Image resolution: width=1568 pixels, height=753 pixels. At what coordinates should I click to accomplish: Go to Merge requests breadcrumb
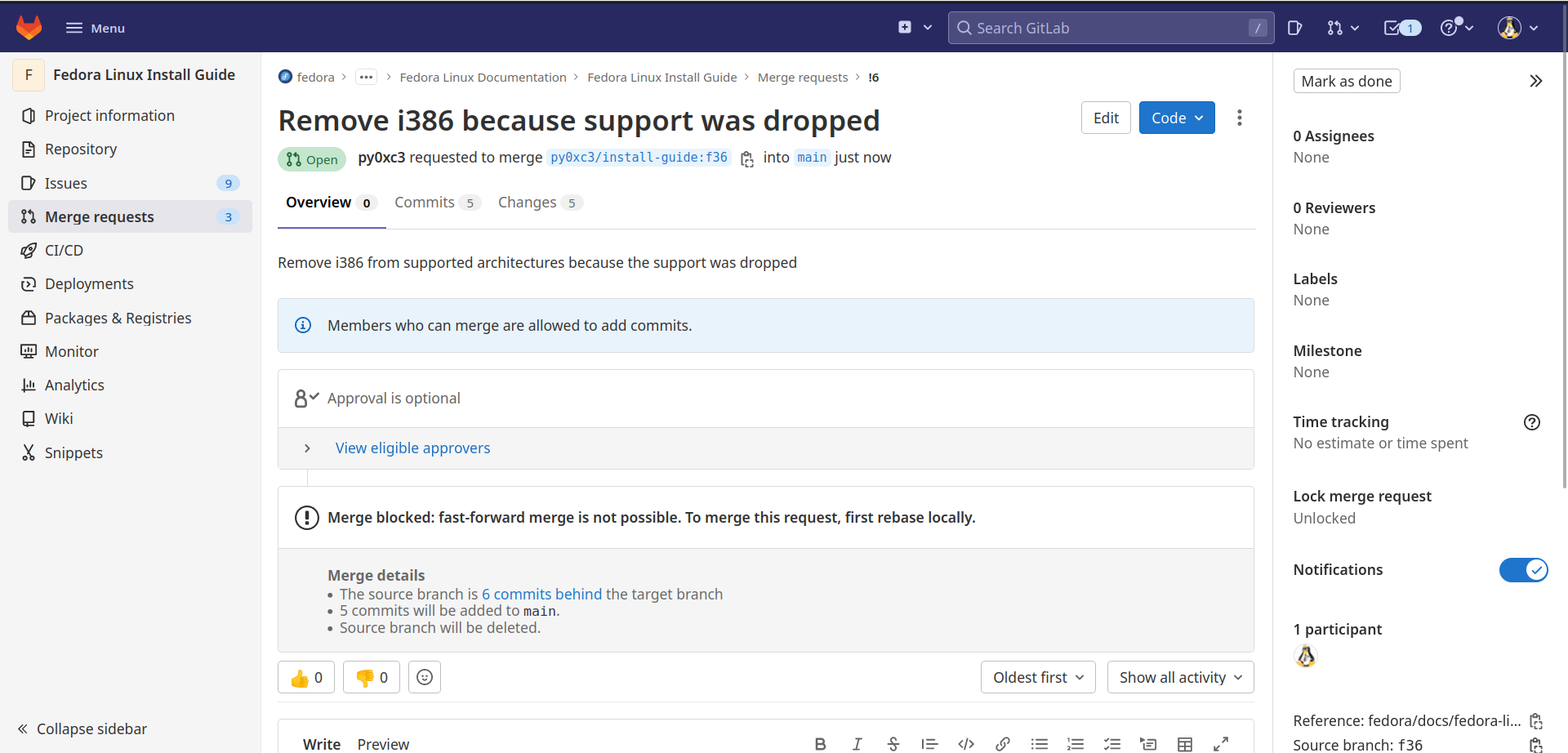coord(803,77)
